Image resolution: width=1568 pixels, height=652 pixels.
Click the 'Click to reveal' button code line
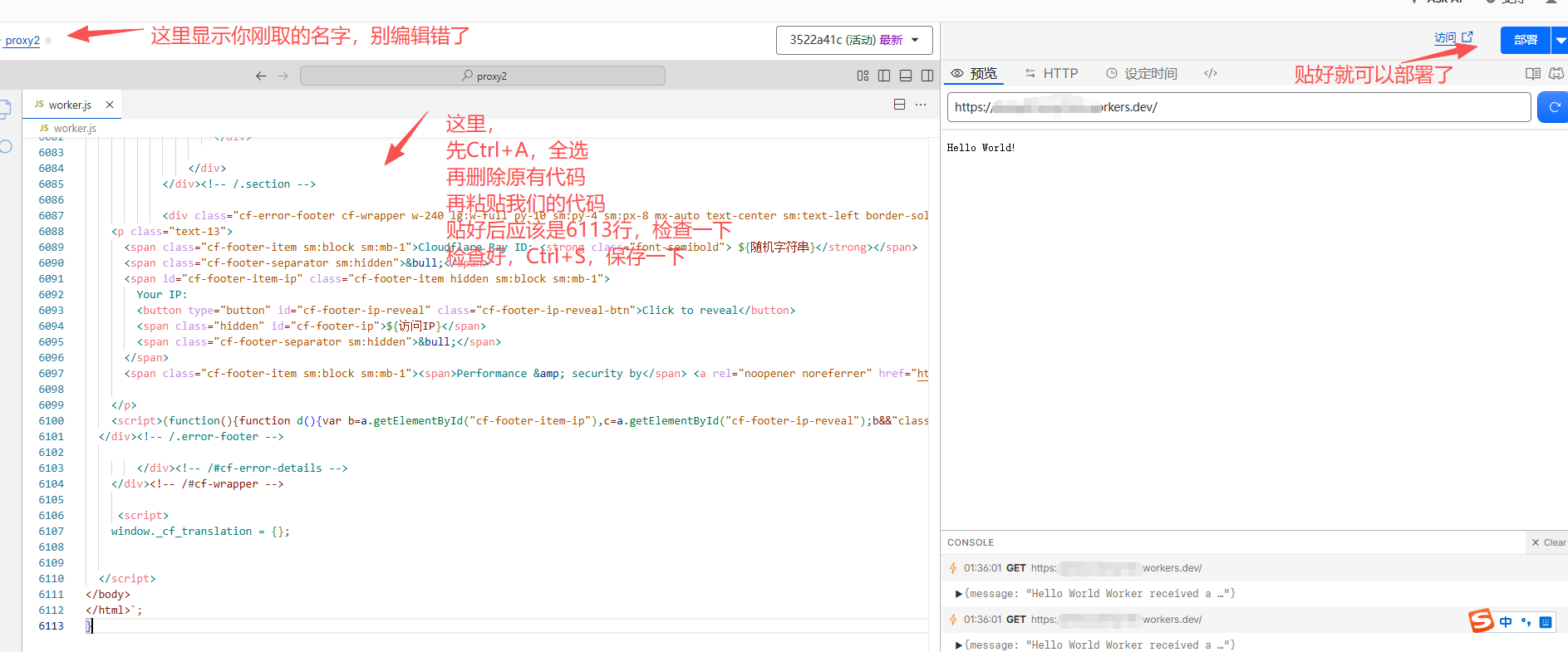[466, 311]
